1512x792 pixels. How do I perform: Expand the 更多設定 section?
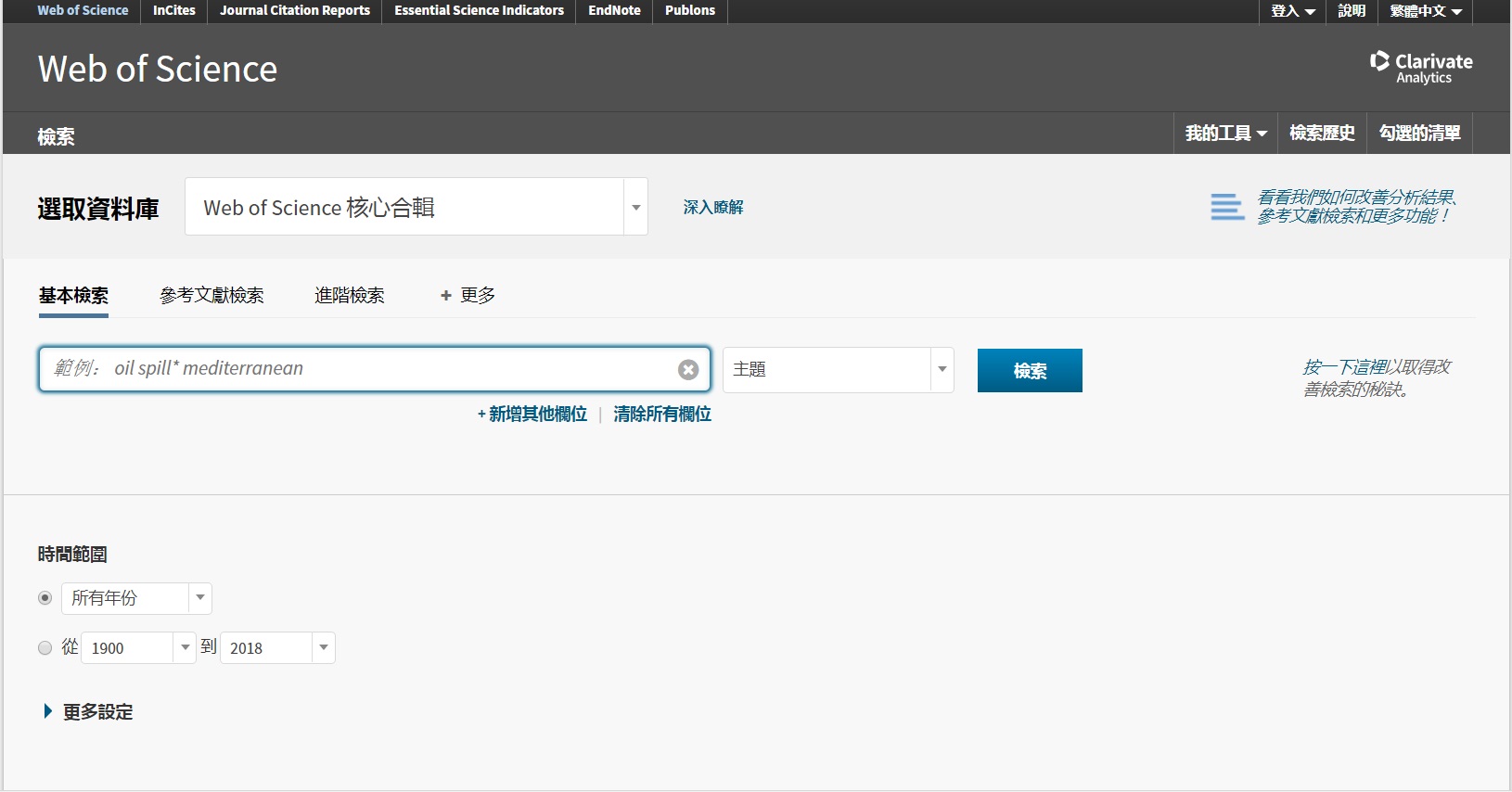point(88,711)
